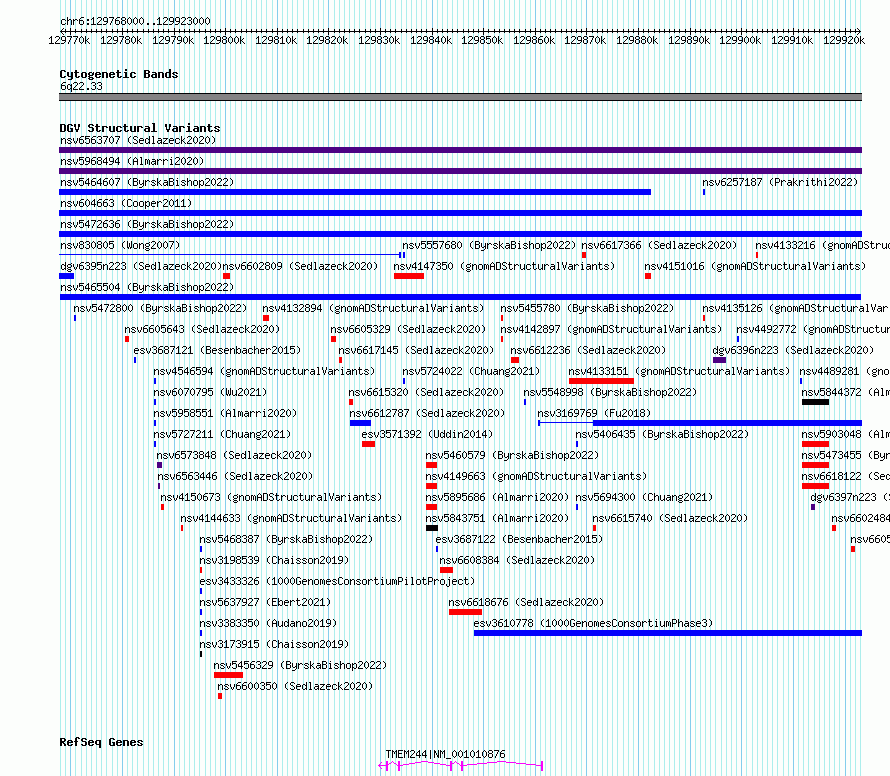The image size is (890, 776).
Task: Click the dgv6396n223 (Sedlazeck2020) label
Action: click(793, 350)
